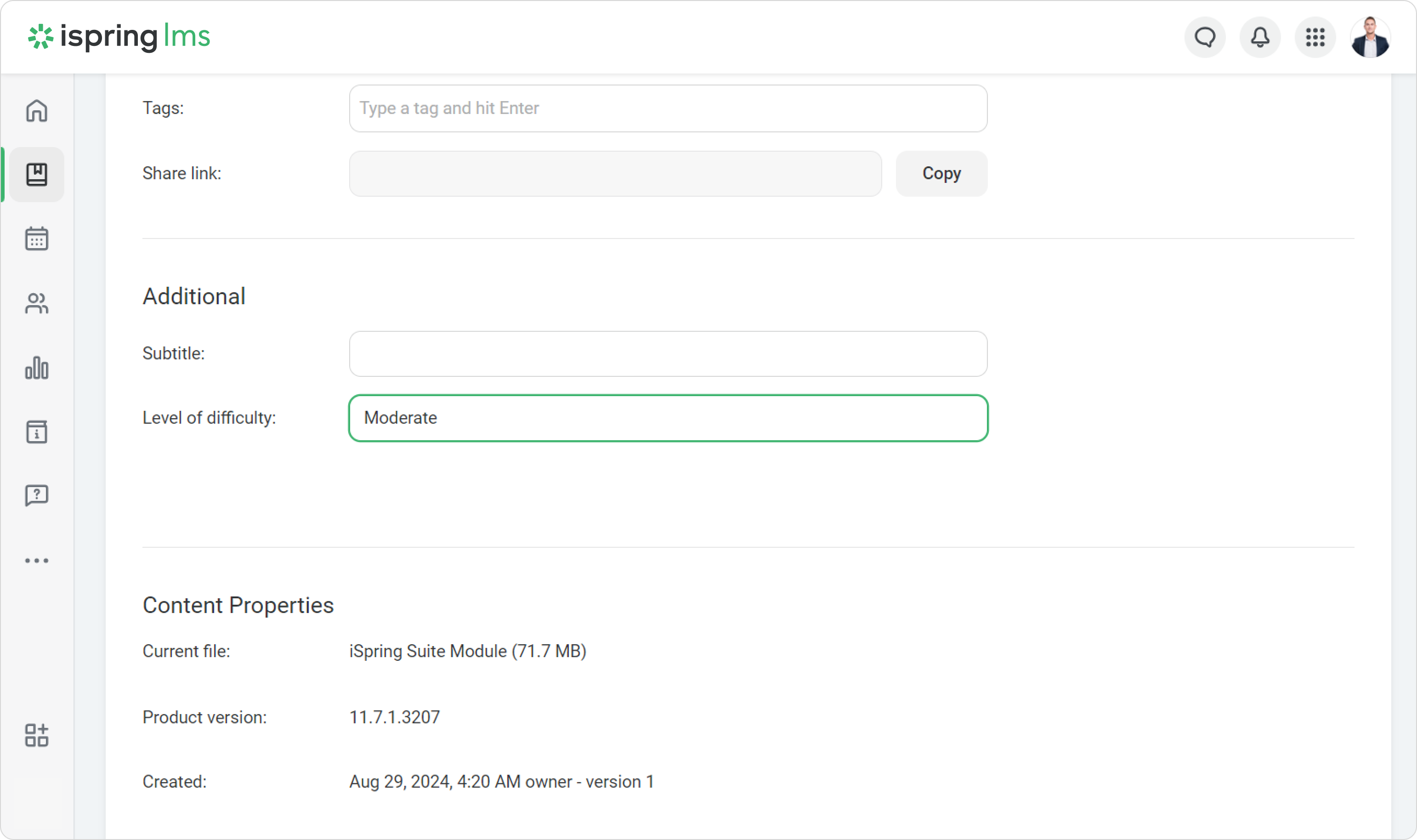The height and width of the screenshot is (840, 1417).
Task: Open the add widgets grid-plus icon
Action: coord(37,735)
